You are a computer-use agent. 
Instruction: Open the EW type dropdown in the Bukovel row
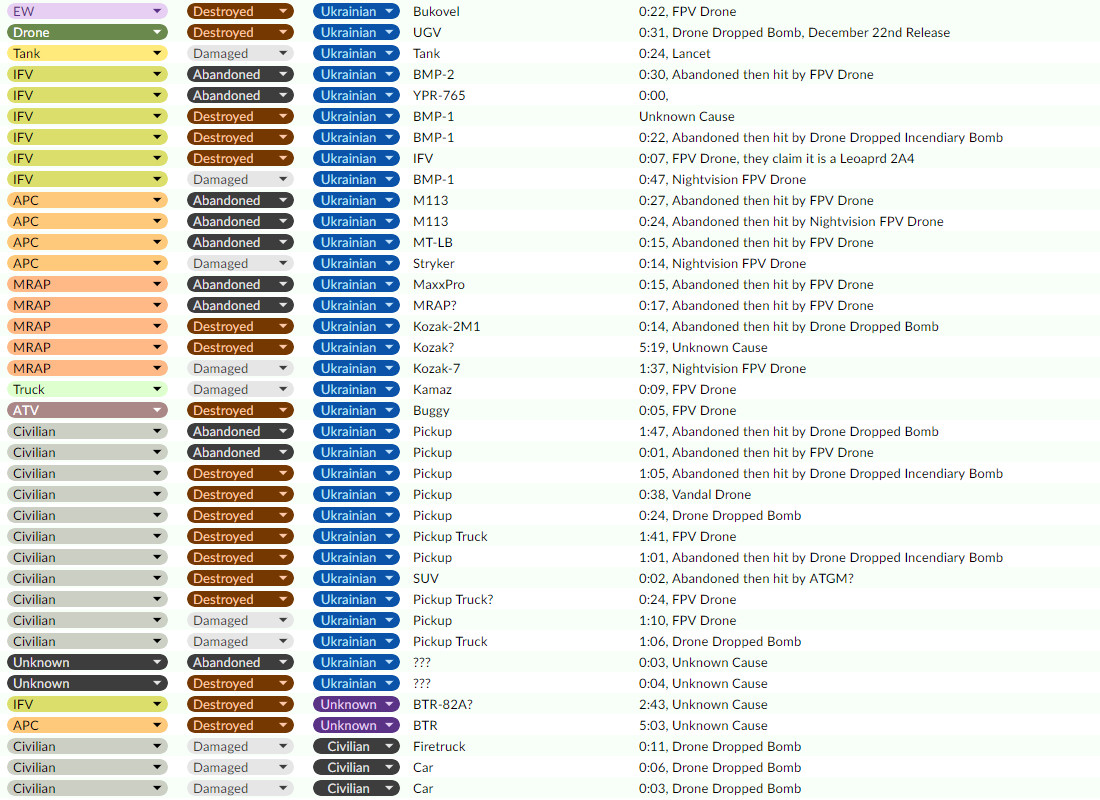(x=87, y=11)
